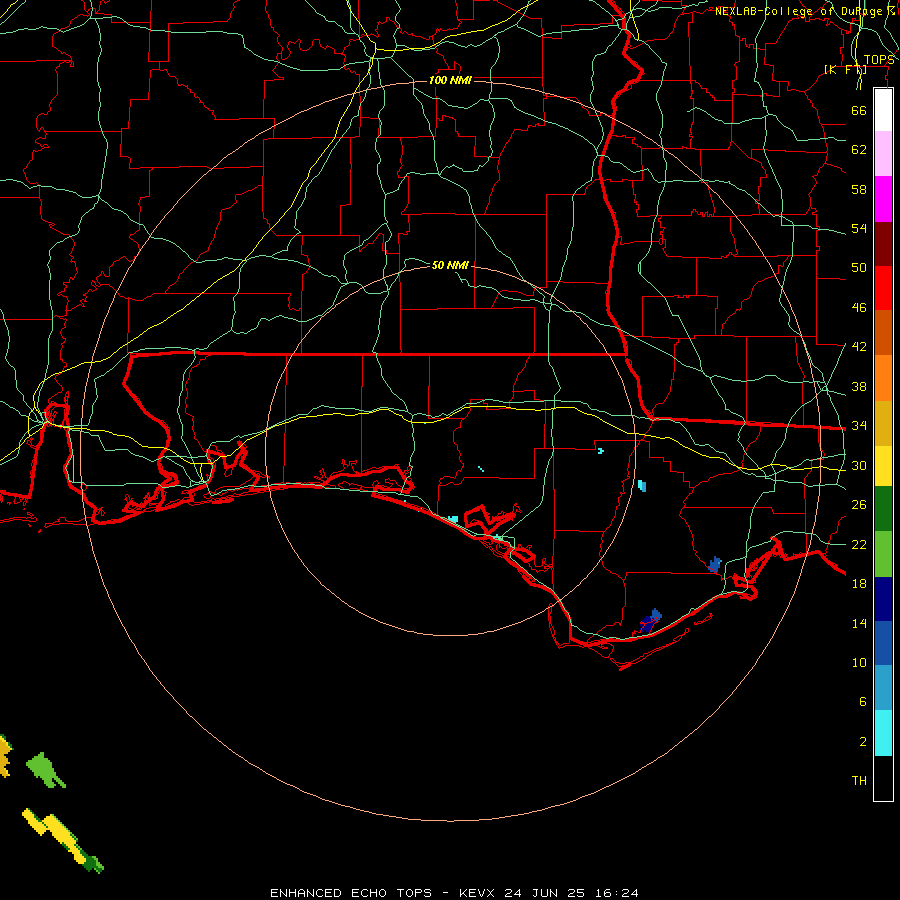Click the cyan 6 legend swatch

point(883,733)
